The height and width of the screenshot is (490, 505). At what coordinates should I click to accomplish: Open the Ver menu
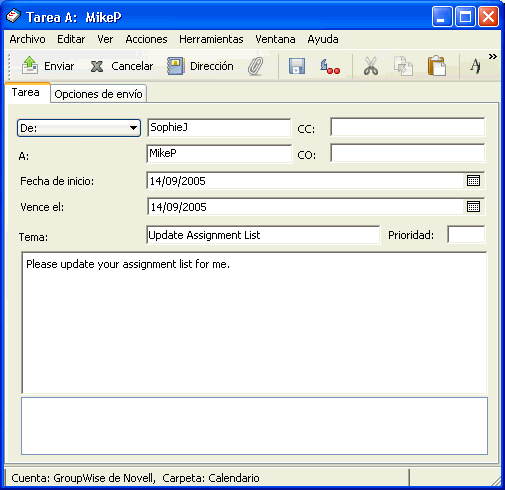click(105, 39)
